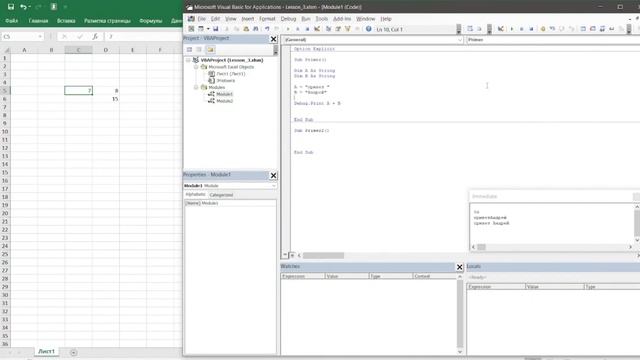
Task: Click the Excel Save icon in title bar
Action: click(11, 7)
